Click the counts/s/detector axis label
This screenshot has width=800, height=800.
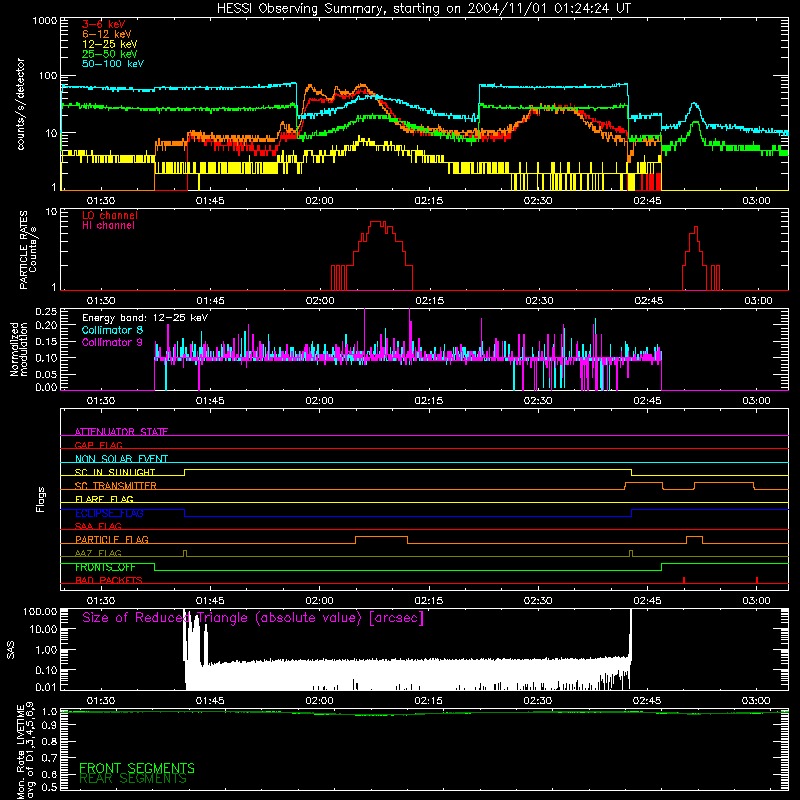[x=20, y=104]
